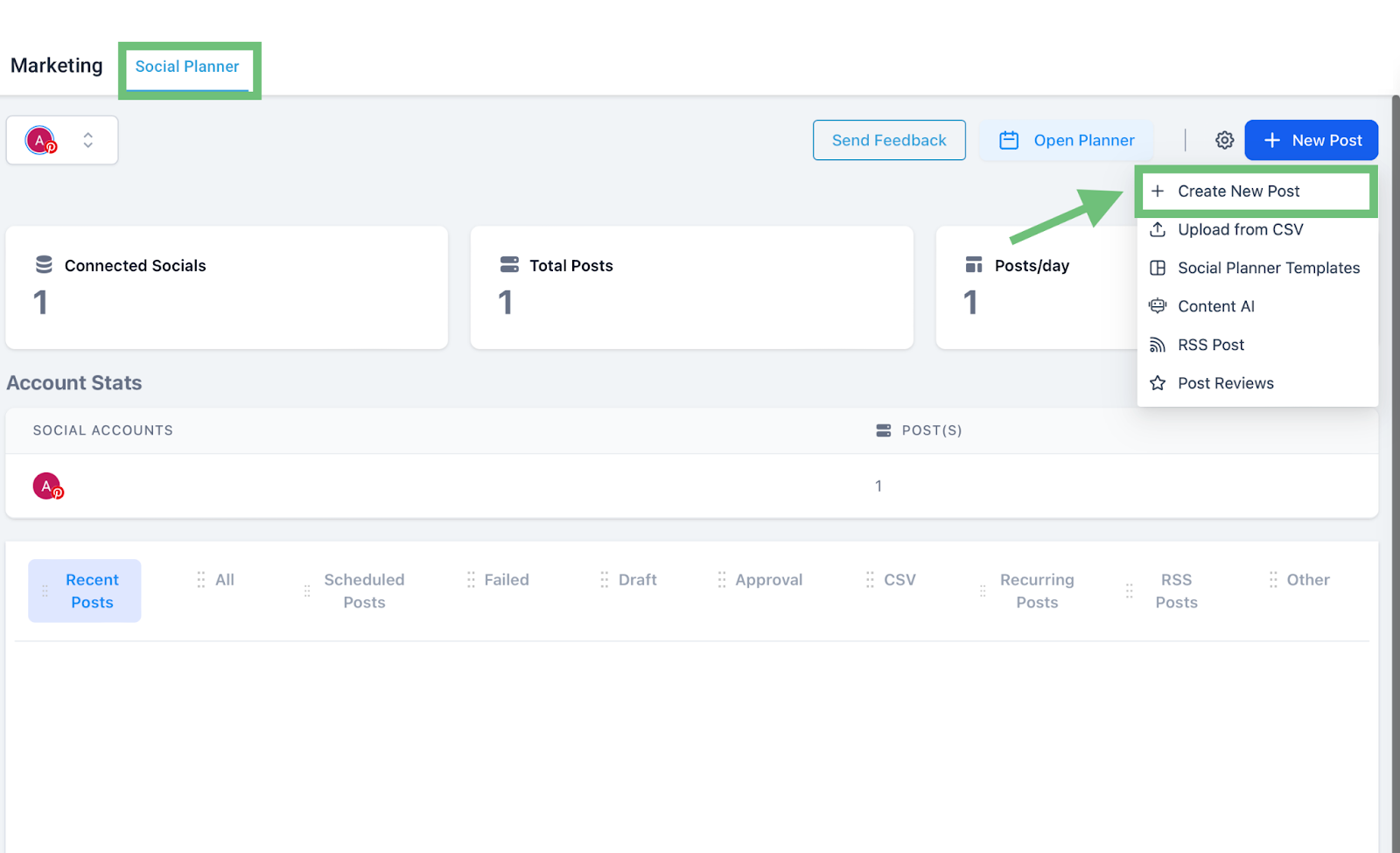Open the RSS Posts tab
Screen dimensions: 1400x853
pyautogui.click(x=1176, y=591)
